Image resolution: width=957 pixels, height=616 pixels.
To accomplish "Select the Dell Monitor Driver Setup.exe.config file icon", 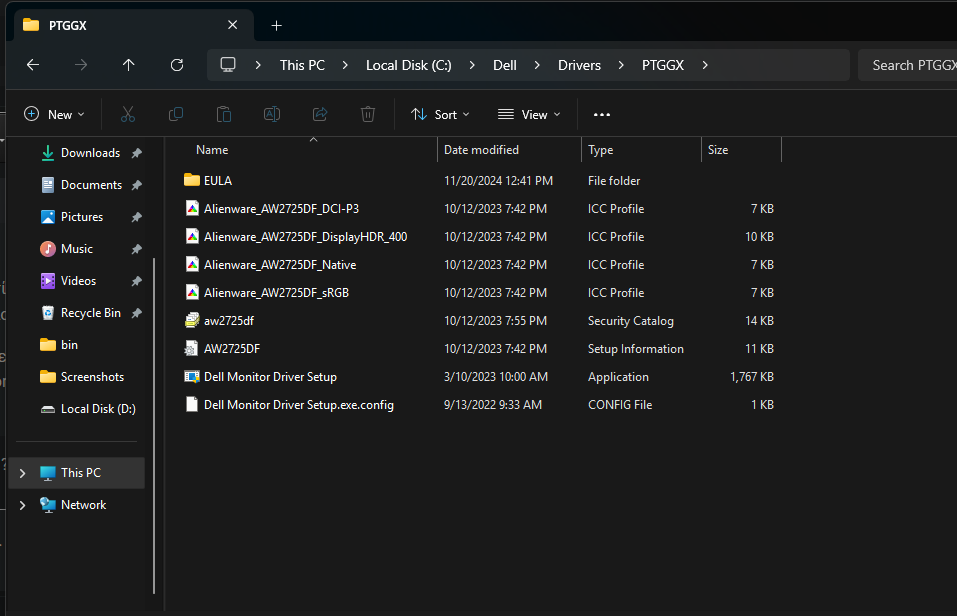I will [192, 405].
